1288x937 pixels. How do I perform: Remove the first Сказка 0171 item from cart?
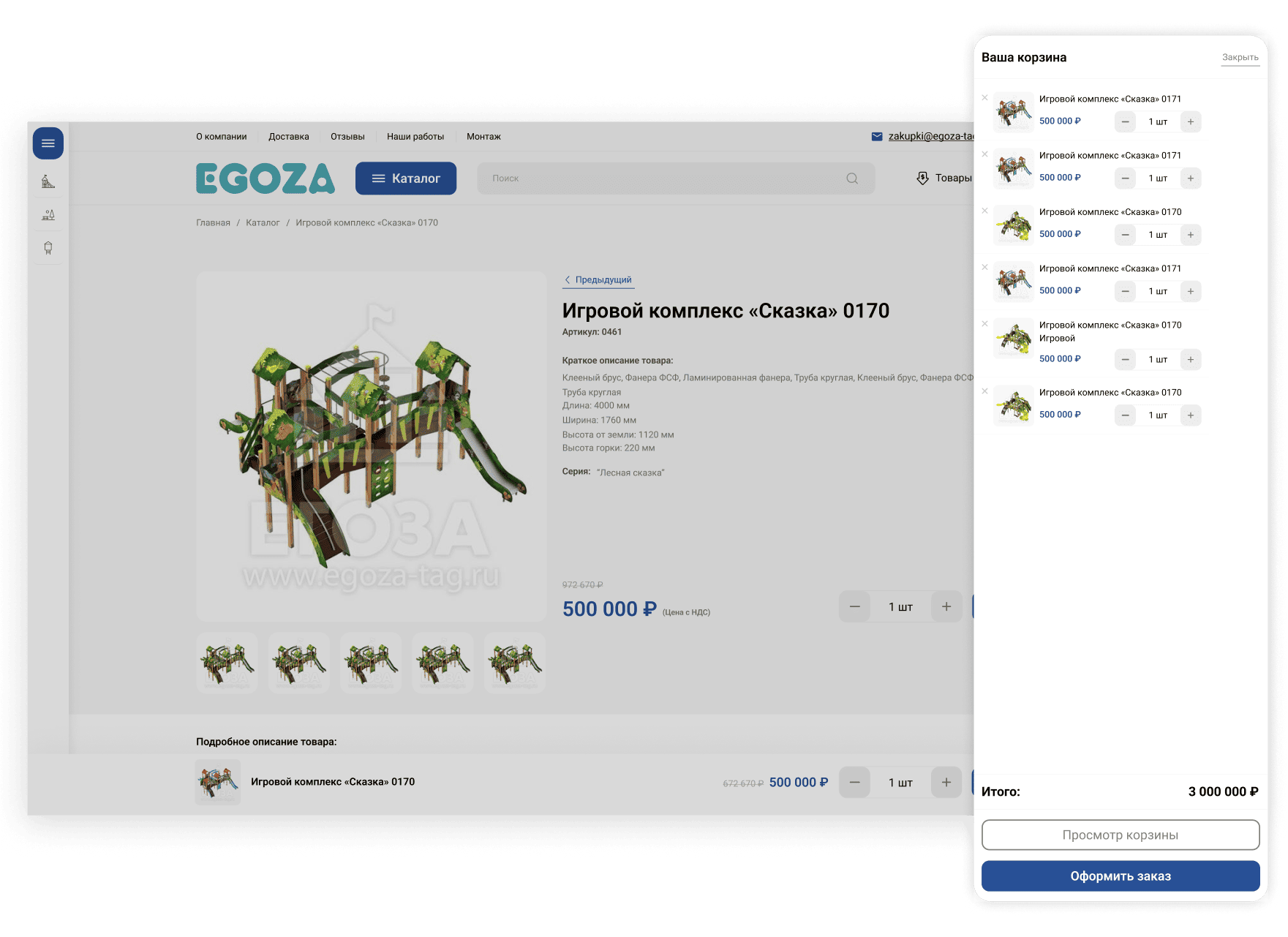[984, 97]
